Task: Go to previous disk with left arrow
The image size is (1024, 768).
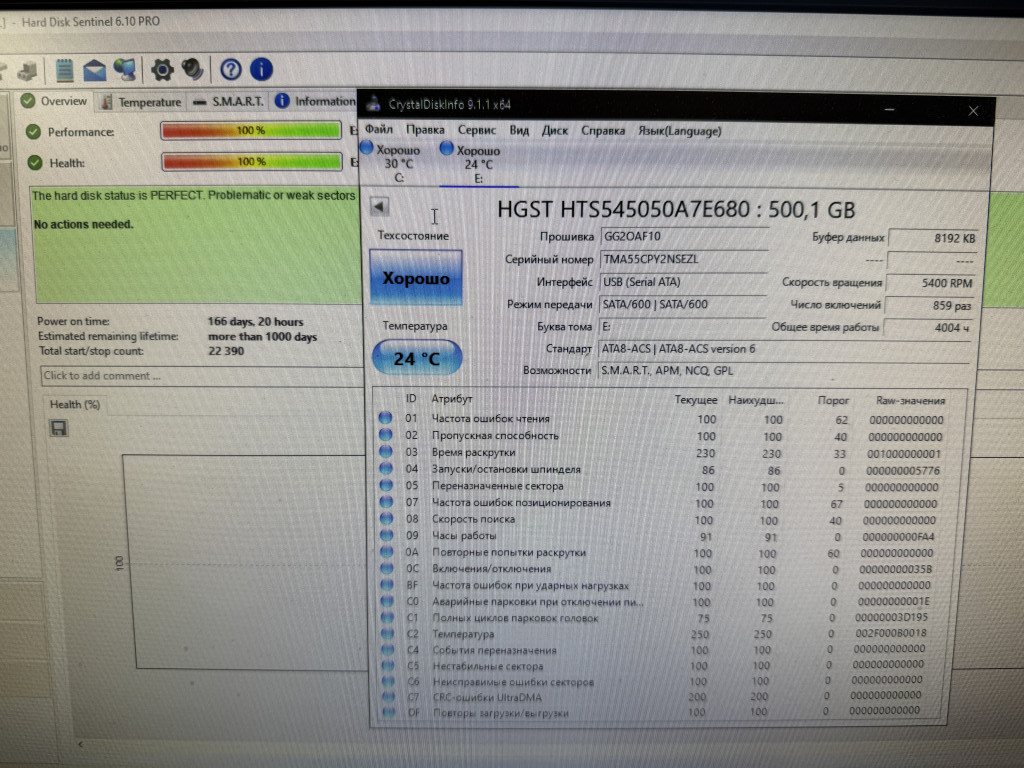Action: click(x=379, y=207)
